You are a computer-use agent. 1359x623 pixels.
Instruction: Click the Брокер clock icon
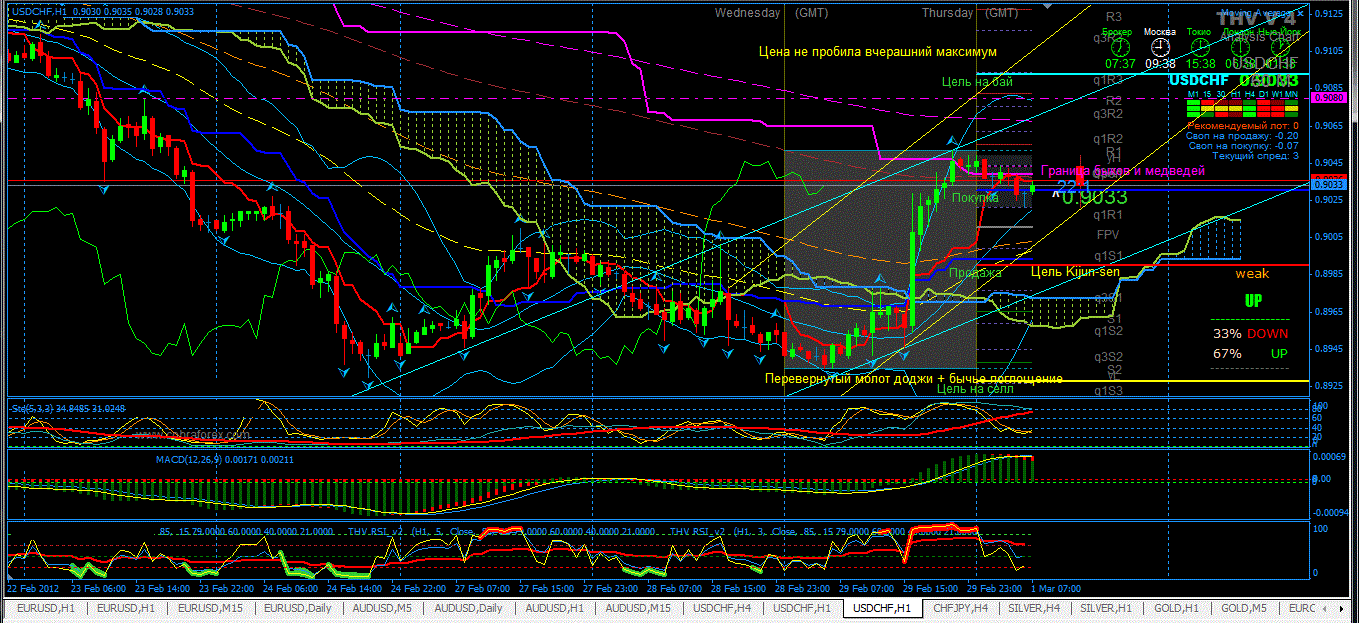[1120, 47]
